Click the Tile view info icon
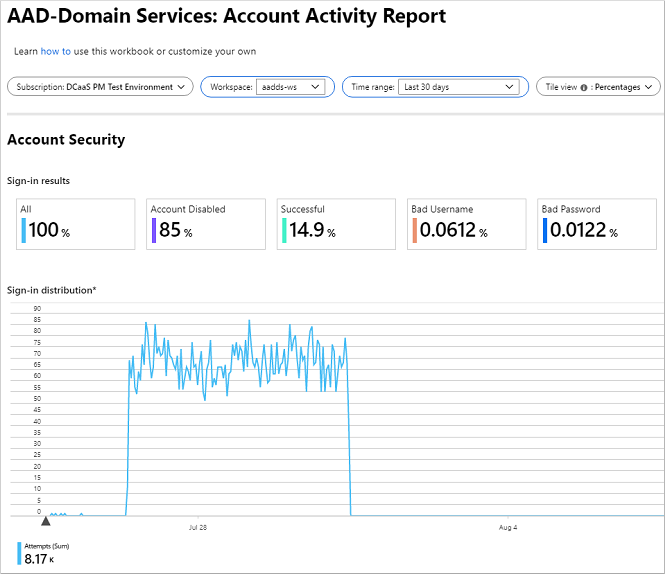 click(x=584, y=88)
